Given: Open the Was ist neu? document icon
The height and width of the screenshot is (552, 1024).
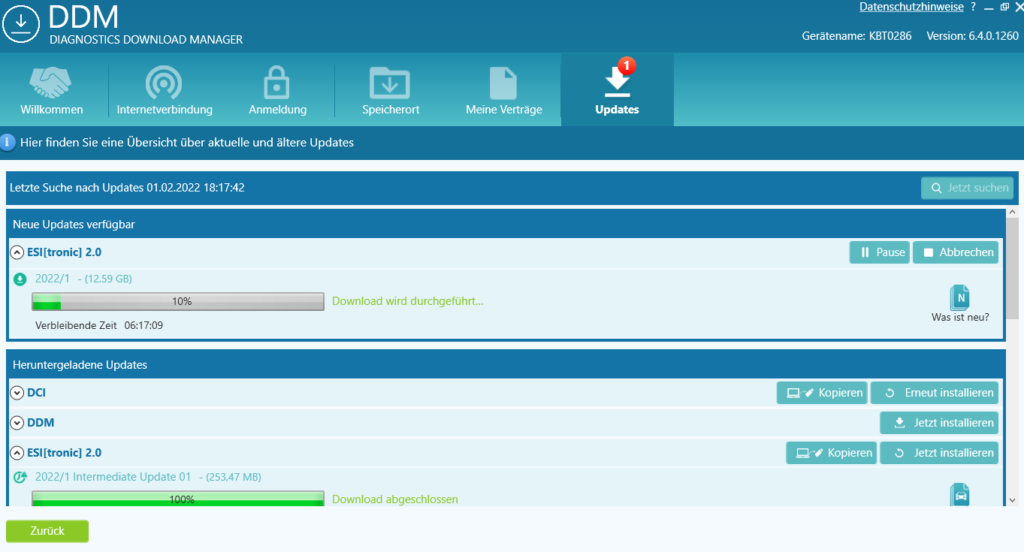Looking at the screenshot, I should [959, 297].
